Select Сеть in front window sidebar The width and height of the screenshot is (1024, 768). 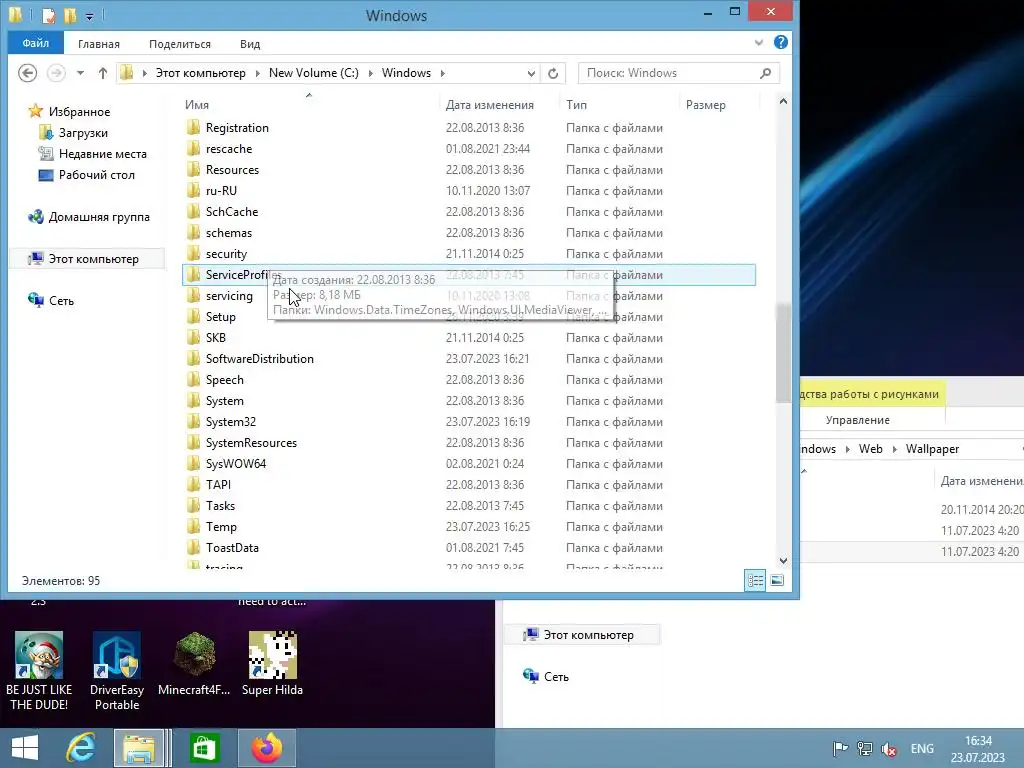[x=61, y=300]
